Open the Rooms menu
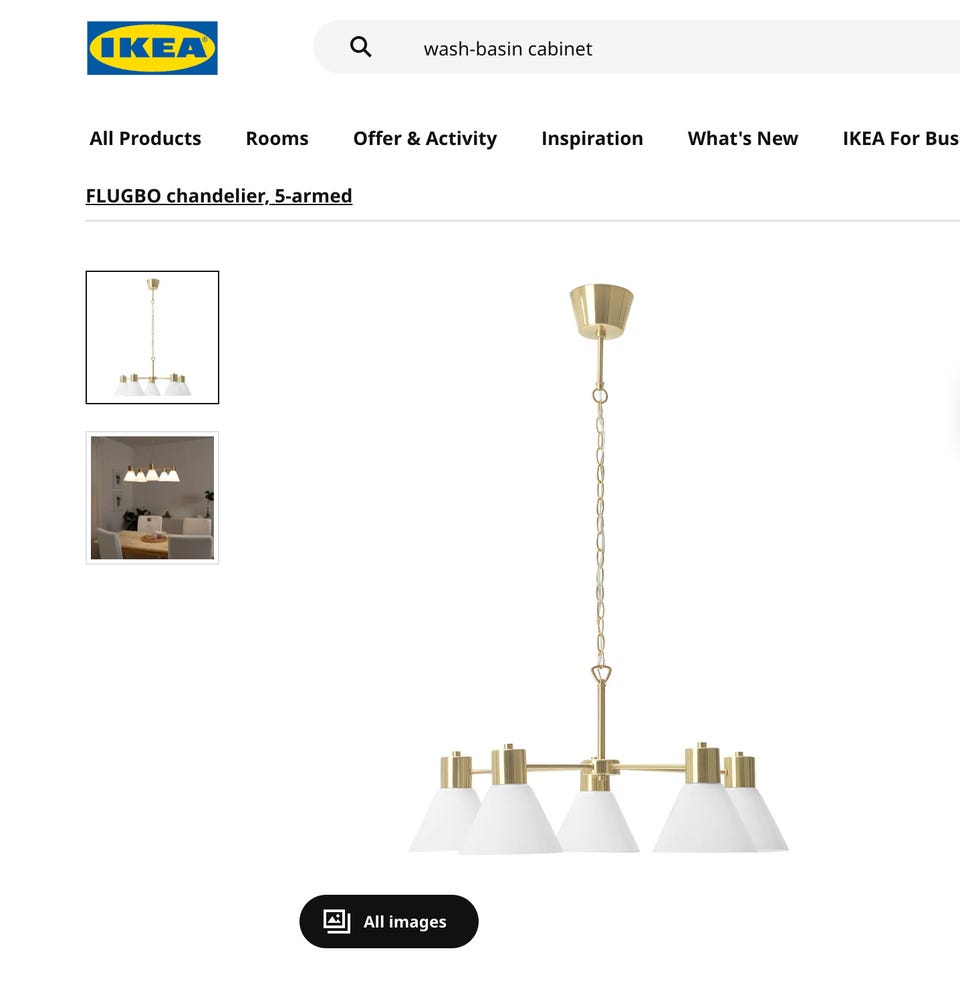The height and width of the screenshot is (989, 960). (277, 138)
